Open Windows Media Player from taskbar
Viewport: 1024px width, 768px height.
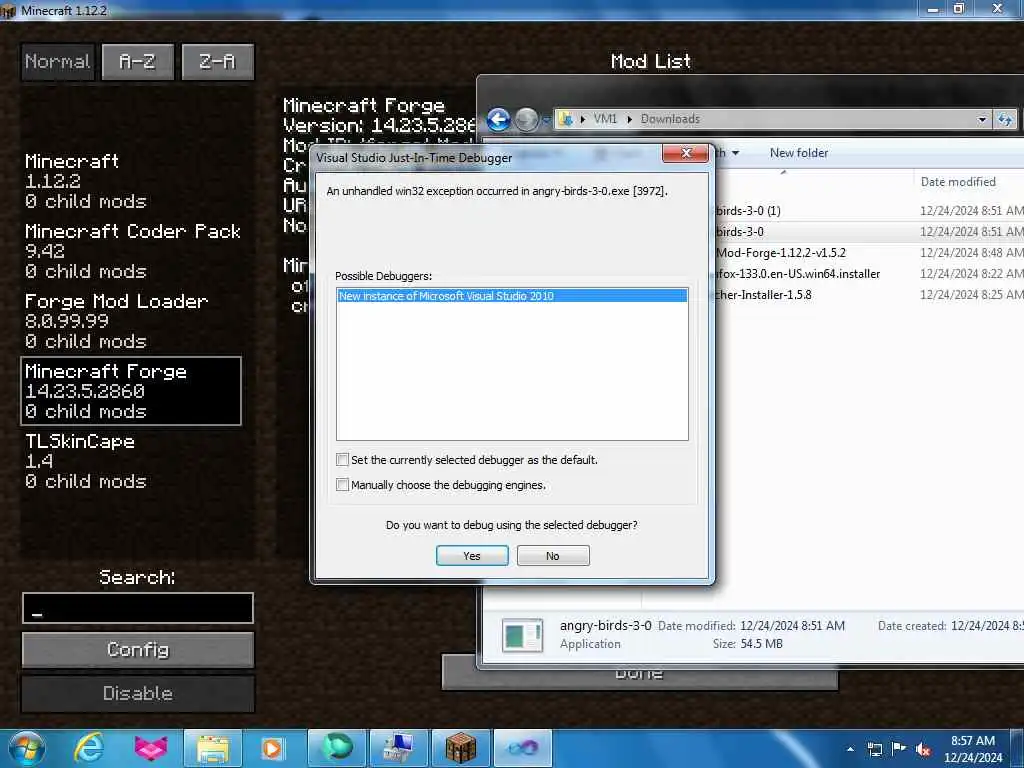pyautogui.click(x=272, y=748)
